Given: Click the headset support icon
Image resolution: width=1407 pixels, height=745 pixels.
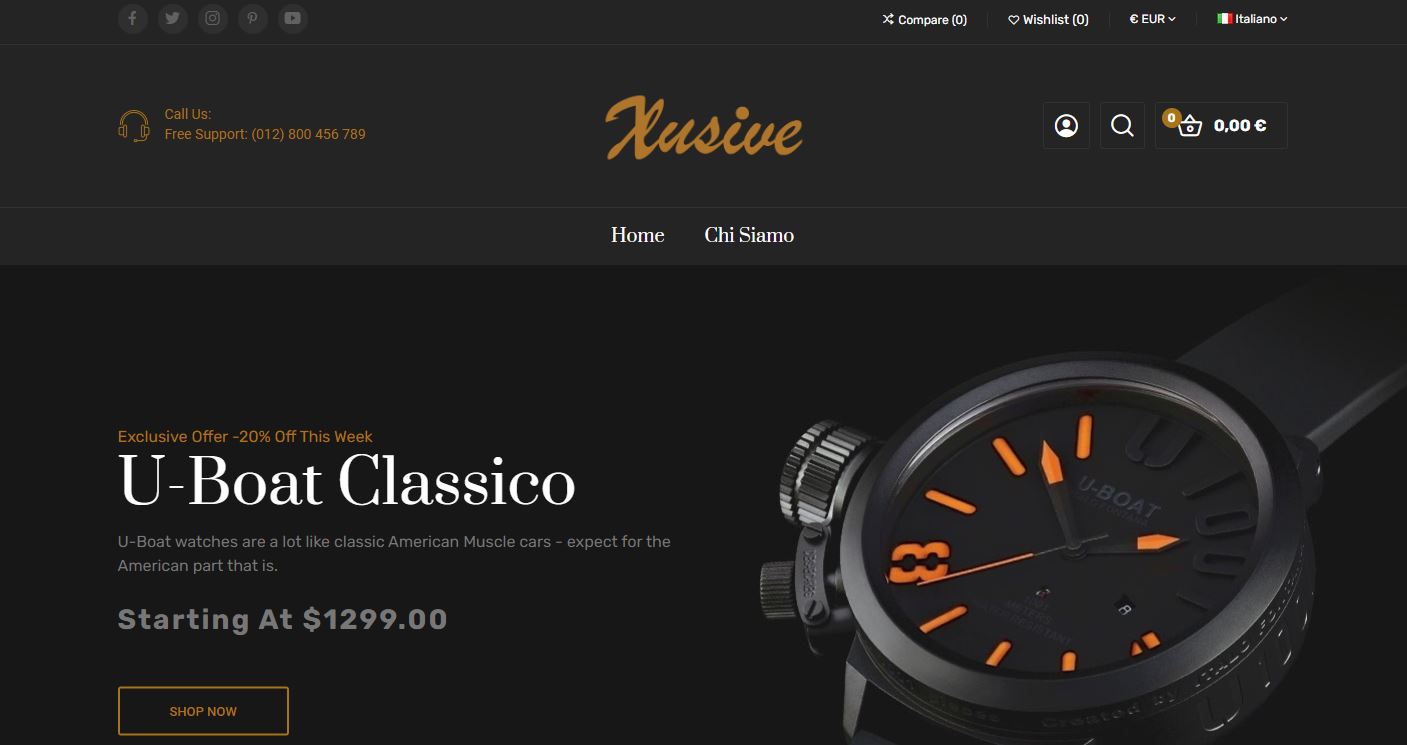Looking at the screenshot, I should coord(134,126).
